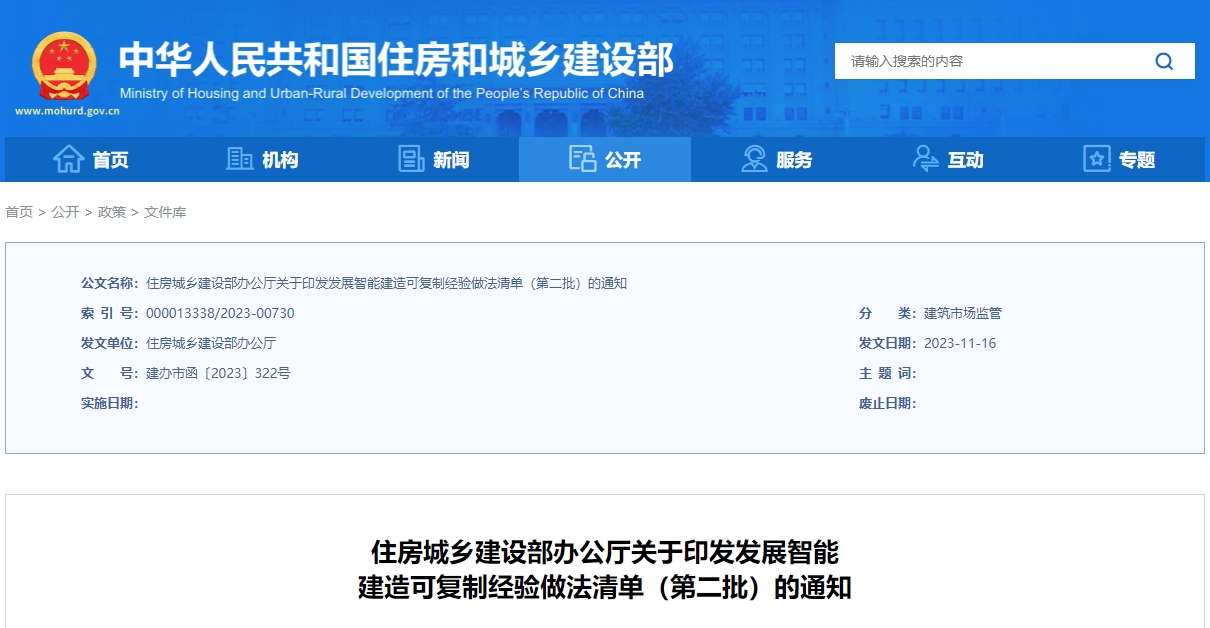Click the headset person icon beside 服务

tap(754, 159)
